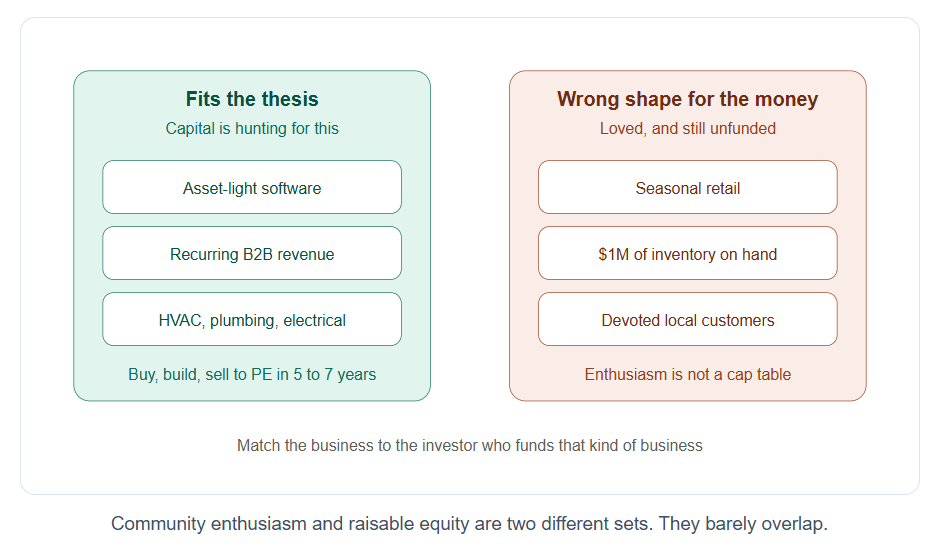Click the 'Seasonal retail' box
Screen dimensions: 937x556
coord(687,187)
